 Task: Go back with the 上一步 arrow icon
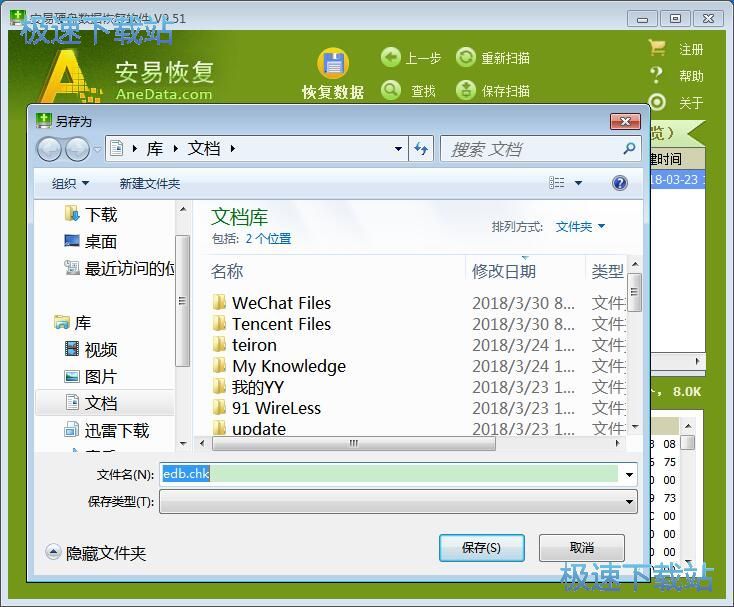point(390,58)
